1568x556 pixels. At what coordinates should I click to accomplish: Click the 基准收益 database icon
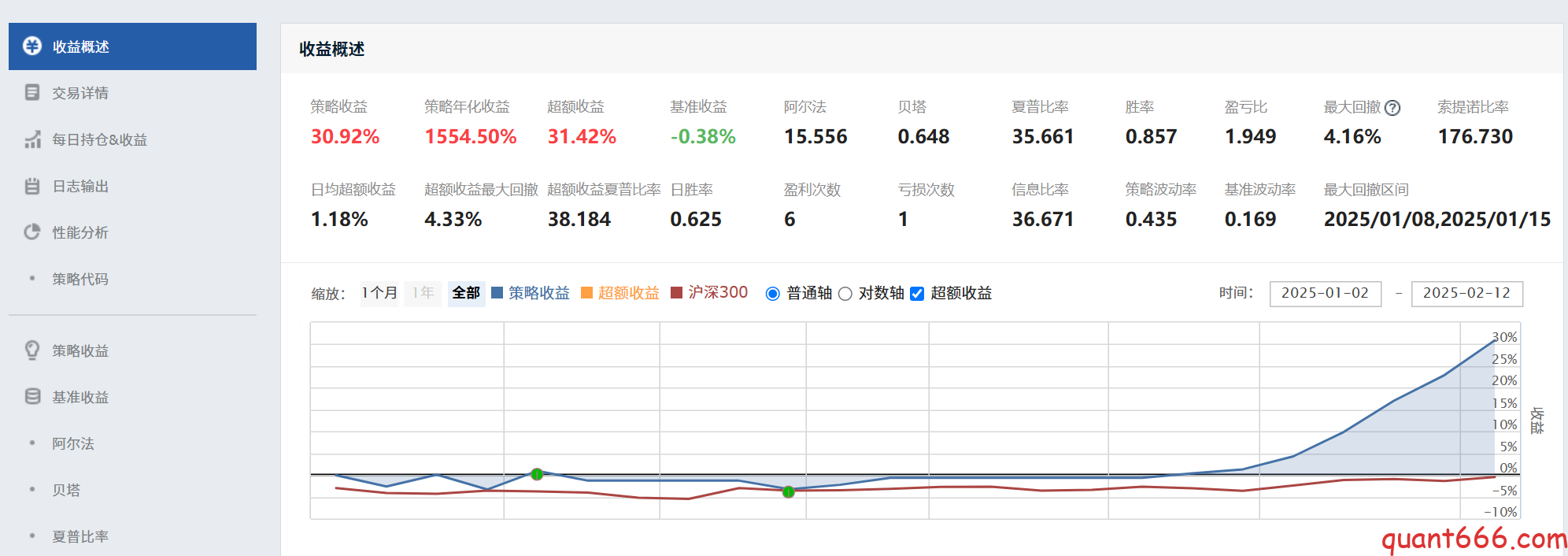tap(32, 397)
